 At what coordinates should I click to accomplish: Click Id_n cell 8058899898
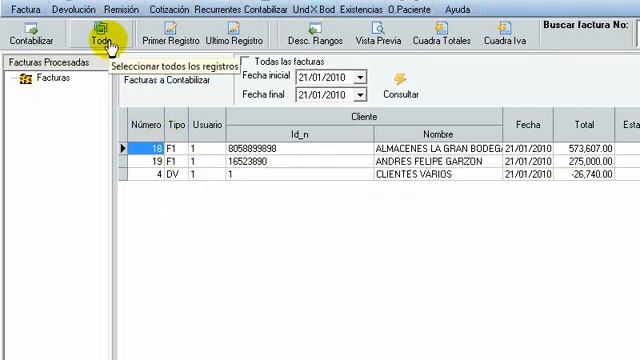pos(300,149)
